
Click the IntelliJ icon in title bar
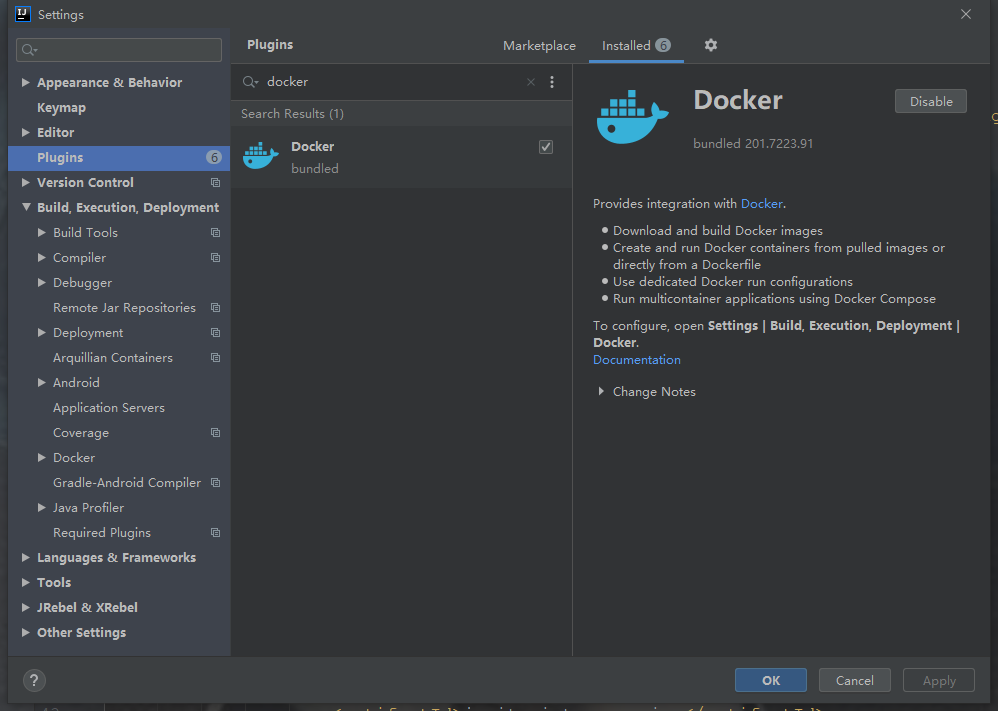23,14
